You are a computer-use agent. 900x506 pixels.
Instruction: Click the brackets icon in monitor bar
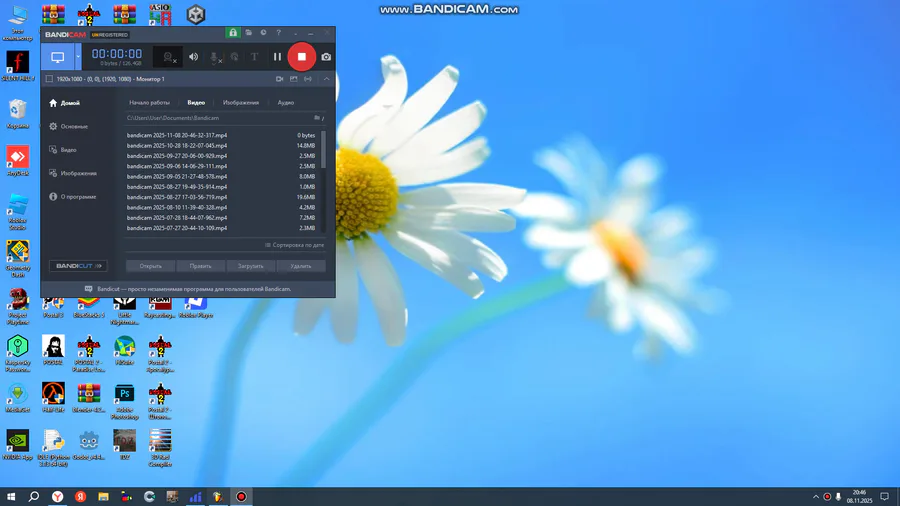coord(308,79)
